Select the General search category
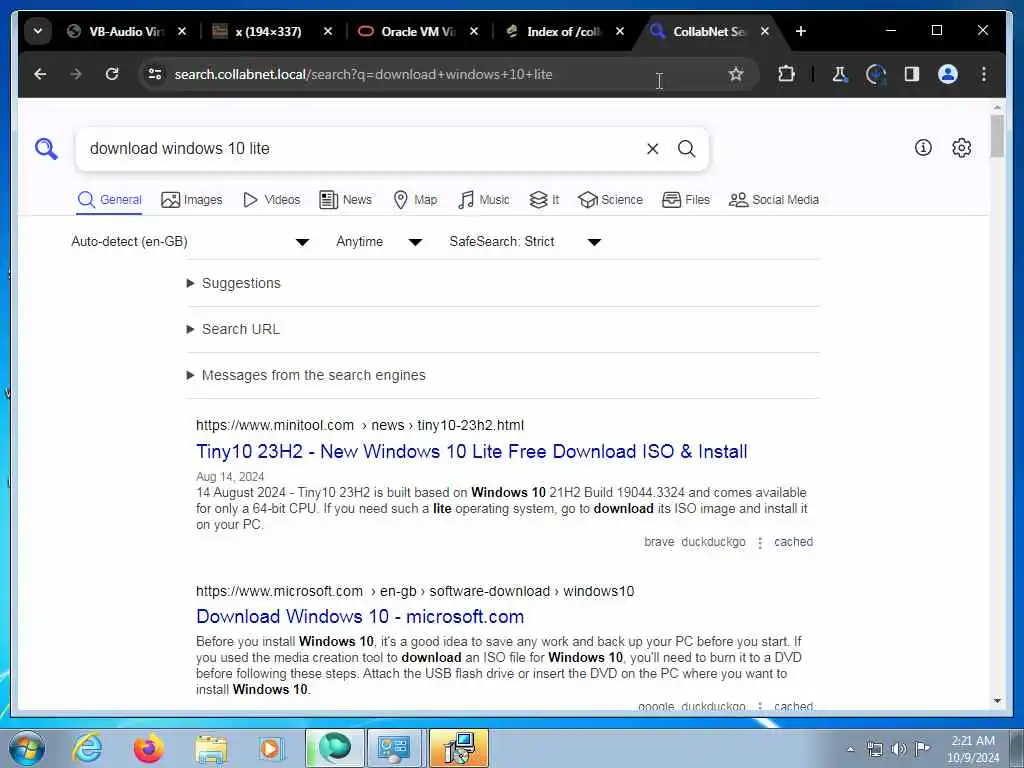The height and width of the screenshot is (768, 1024). tap(109, 200)
